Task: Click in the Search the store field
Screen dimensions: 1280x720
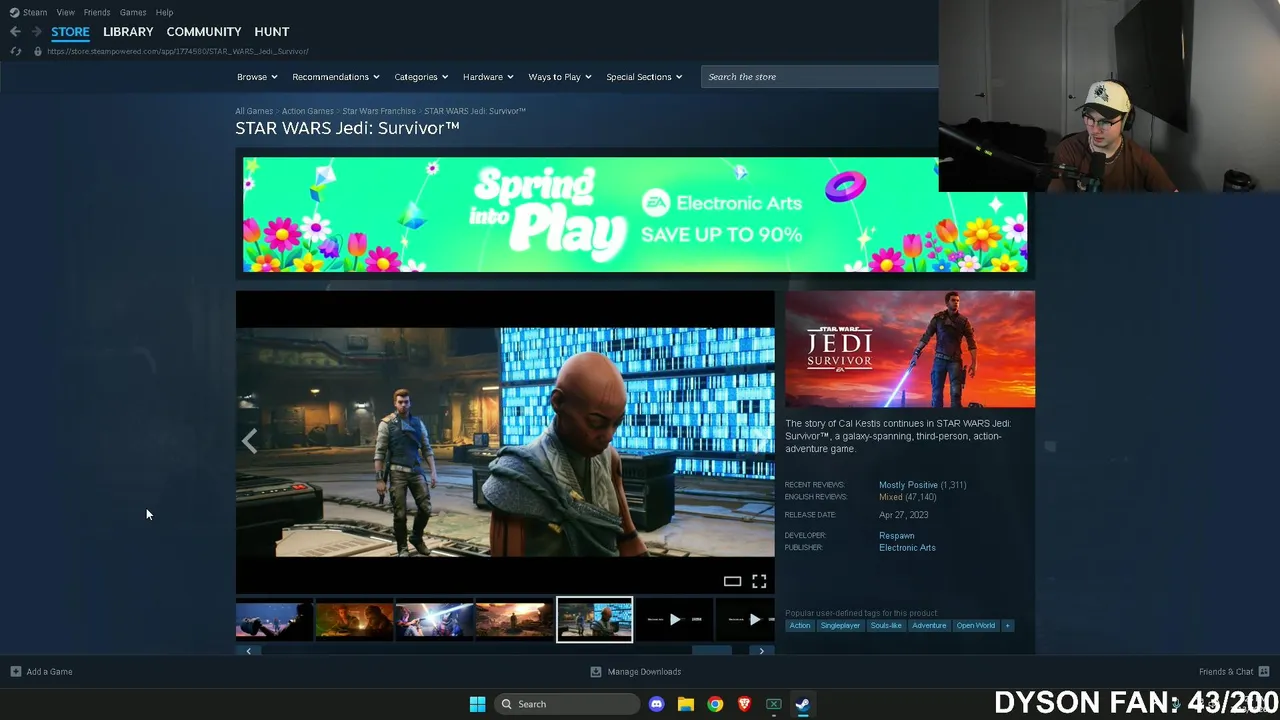Action: click(x=820, y=77)
